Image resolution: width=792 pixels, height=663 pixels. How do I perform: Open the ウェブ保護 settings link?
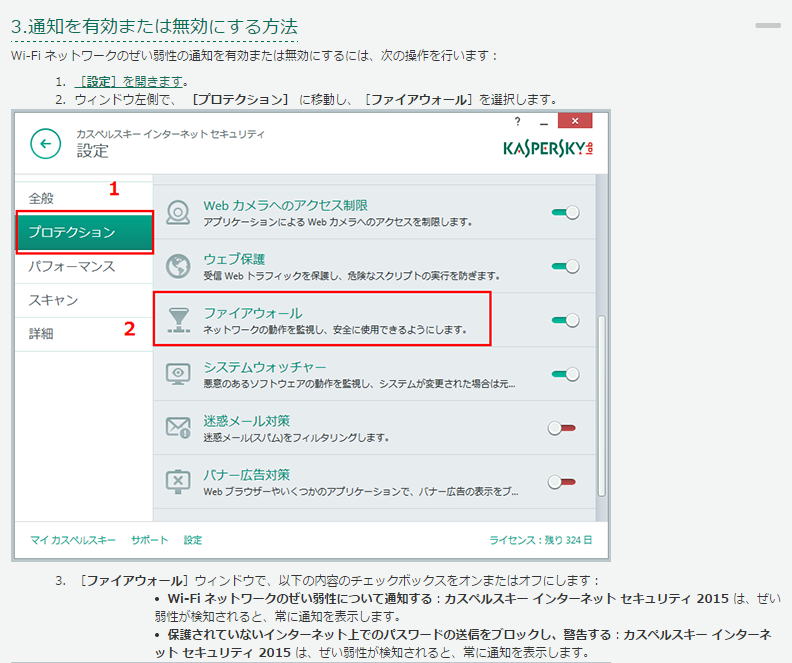[234, 259]
